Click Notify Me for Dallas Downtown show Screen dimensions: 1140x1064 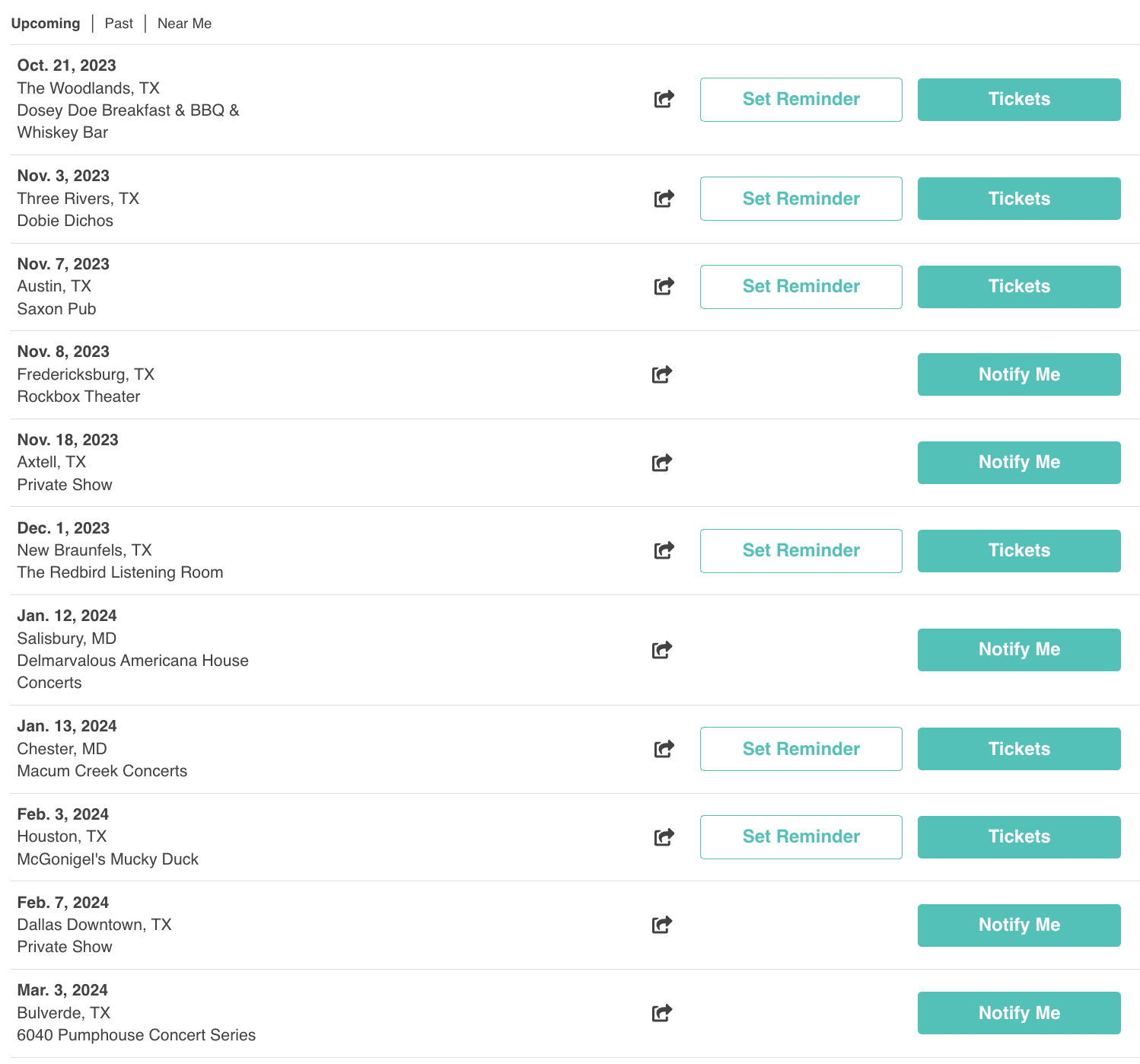pos(1019,925)
